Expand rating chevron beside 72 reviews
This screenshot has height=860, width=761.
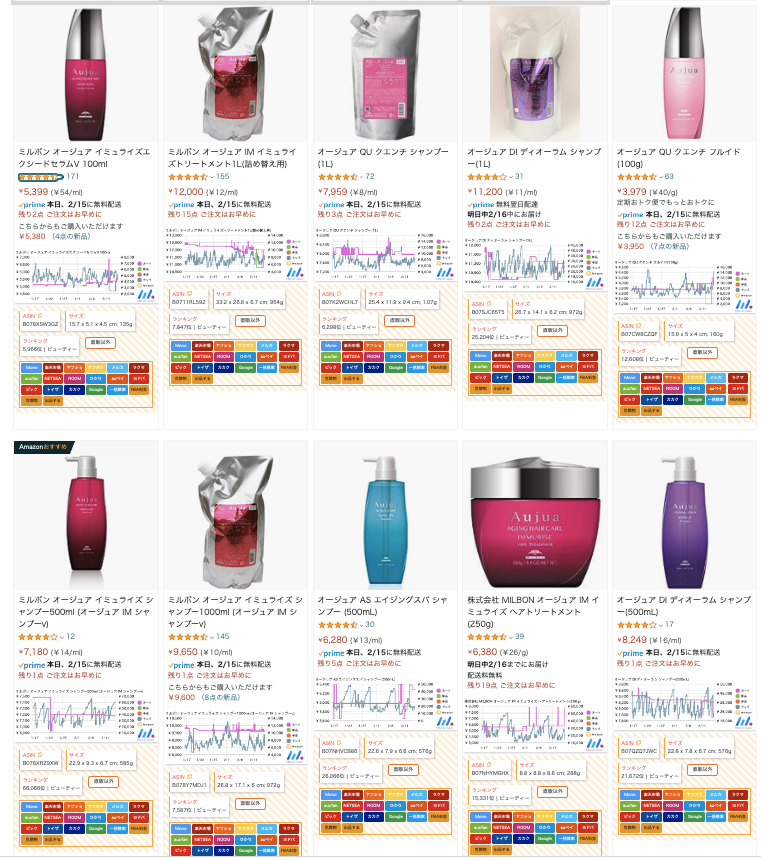coord(362,177)
